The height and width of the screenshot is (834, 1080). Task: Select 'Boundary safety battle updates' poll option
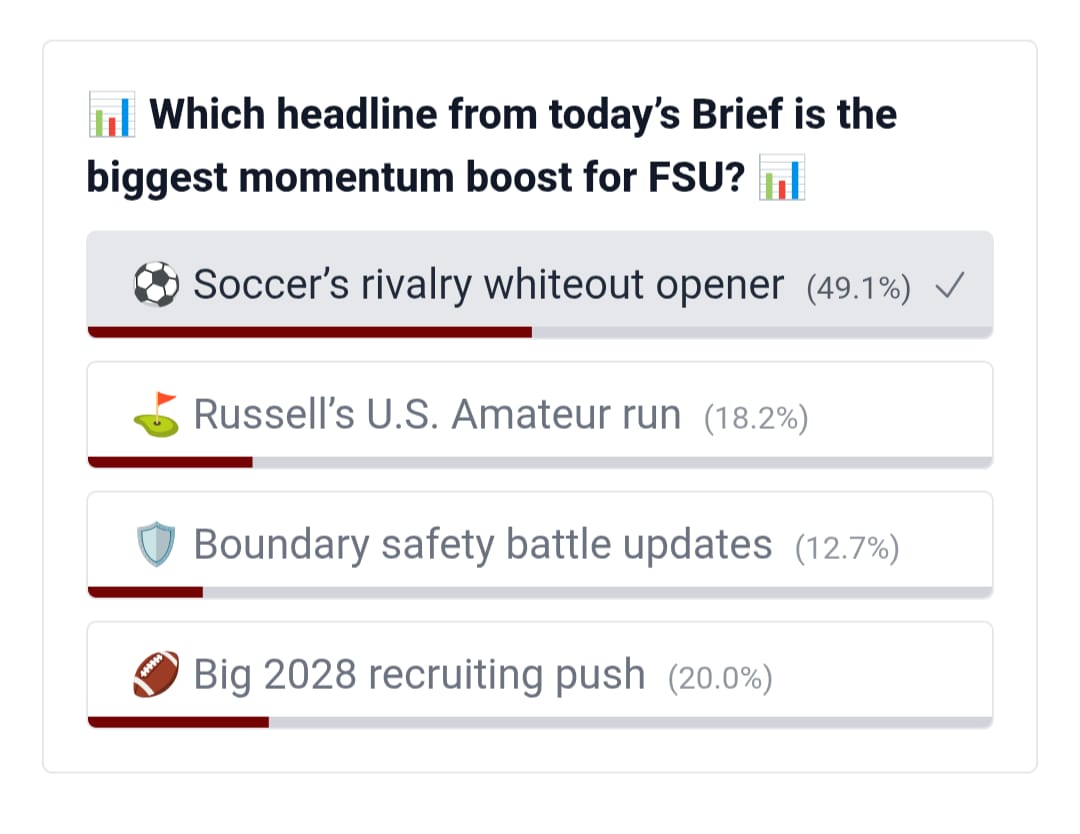coord(540,545)
